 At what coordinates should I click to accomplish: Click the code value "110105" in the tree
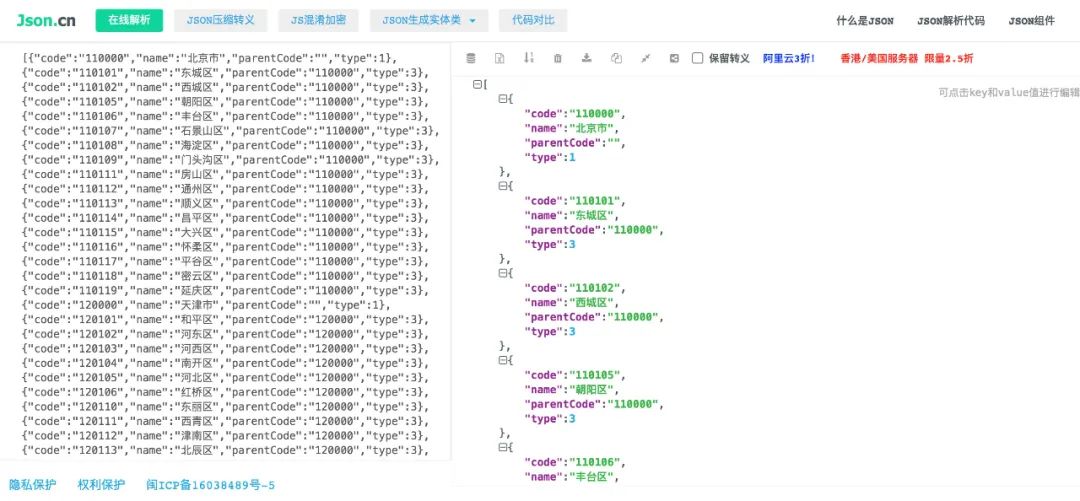tap(595, 375)
